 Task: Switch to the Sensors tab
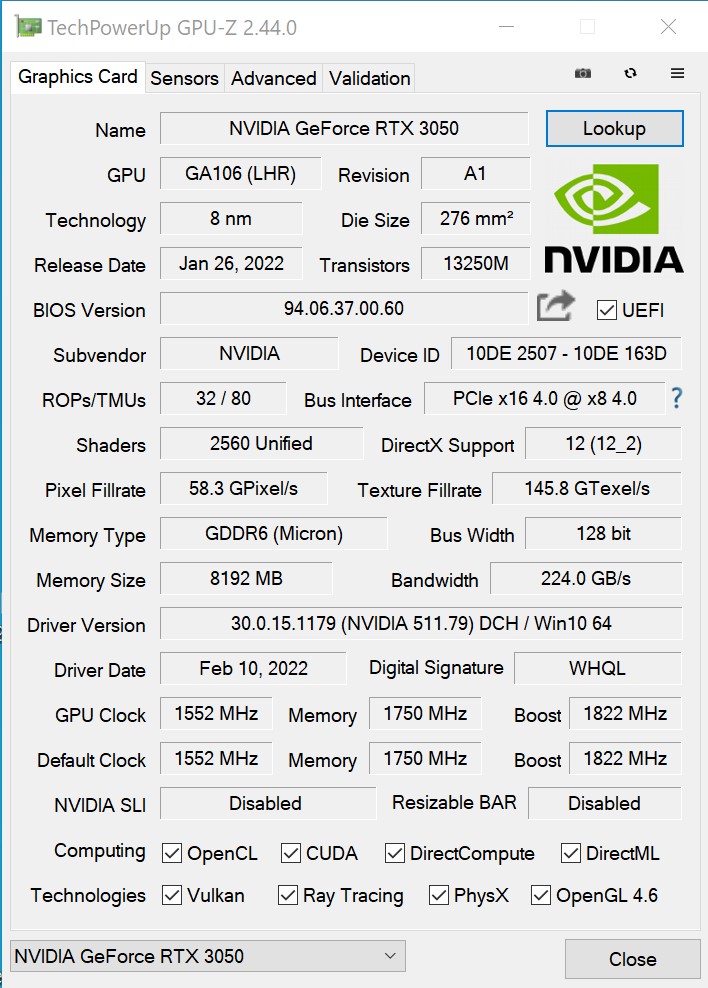(x=184, y=78)
